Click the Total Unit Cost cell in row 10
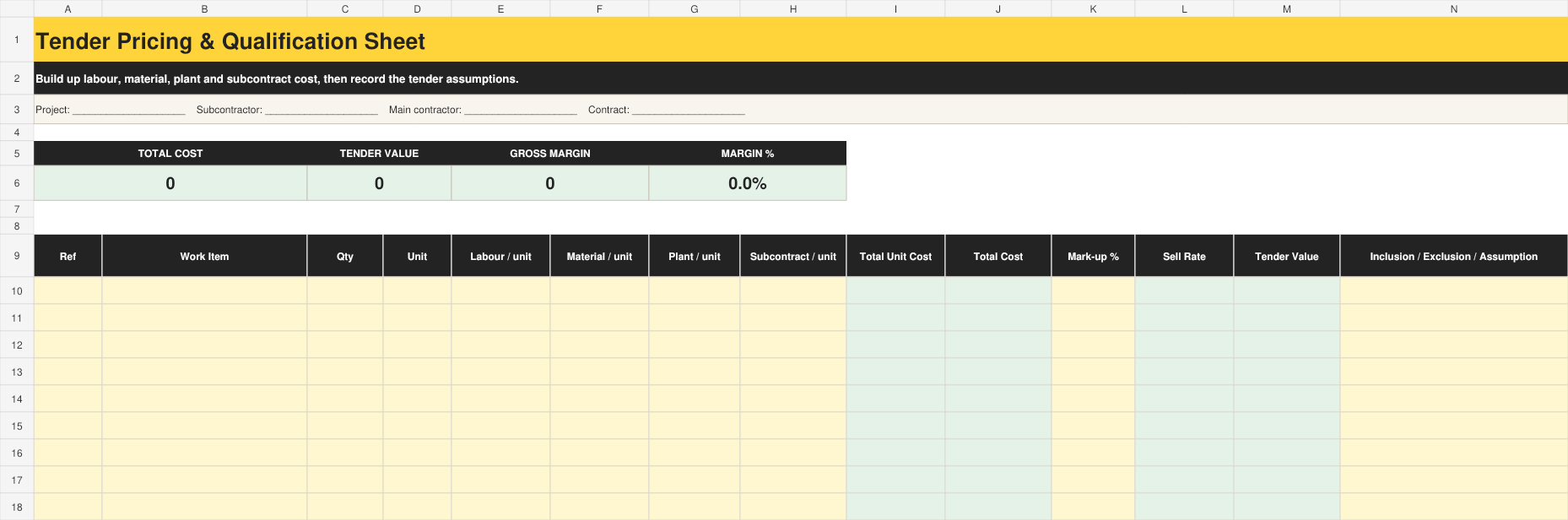 click(x=895, y=290)
